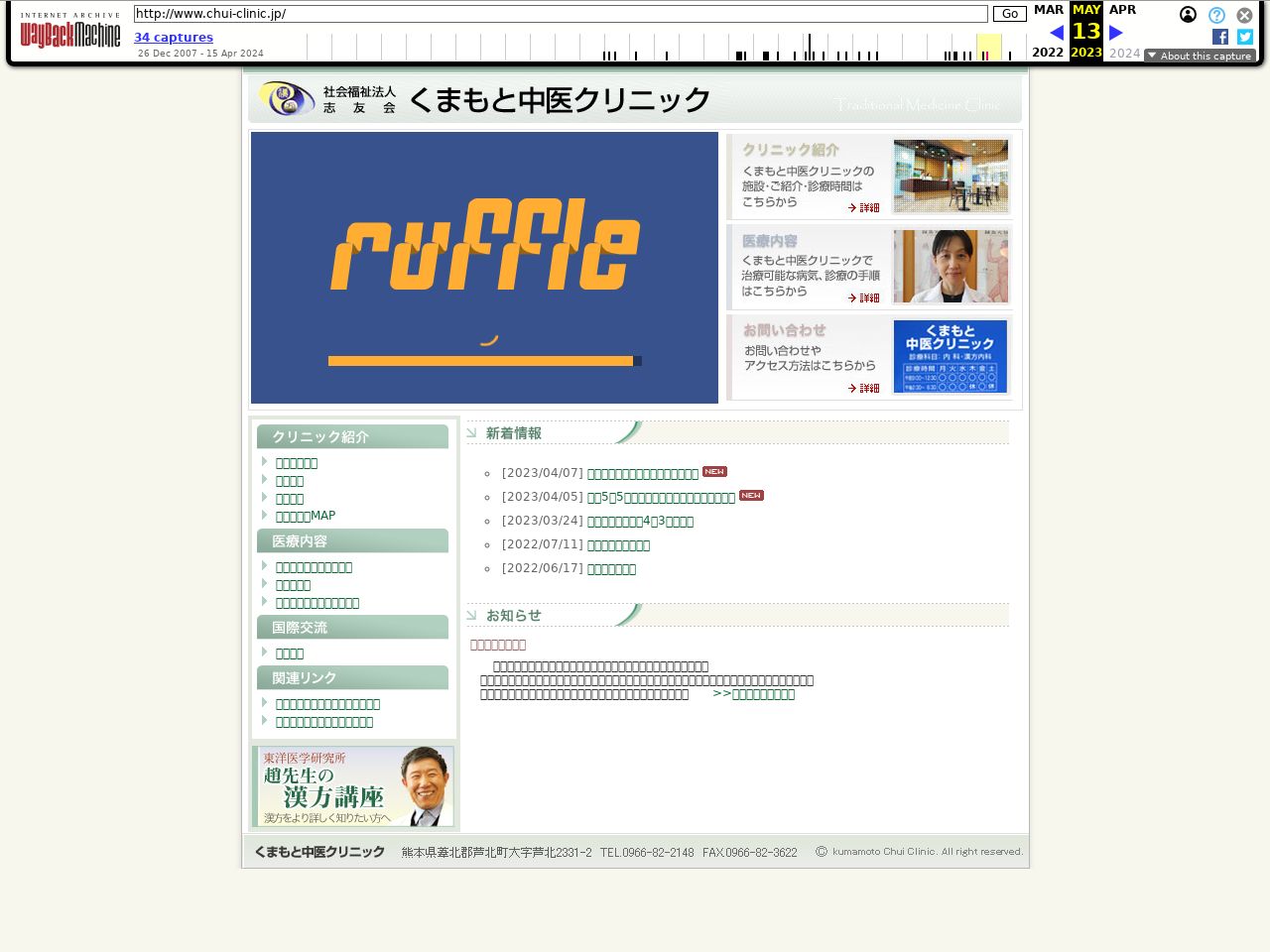The width and height of the screenshot is (1270, 952).
Task: Share this capture on Twitter
Action: coord(1245,37)
